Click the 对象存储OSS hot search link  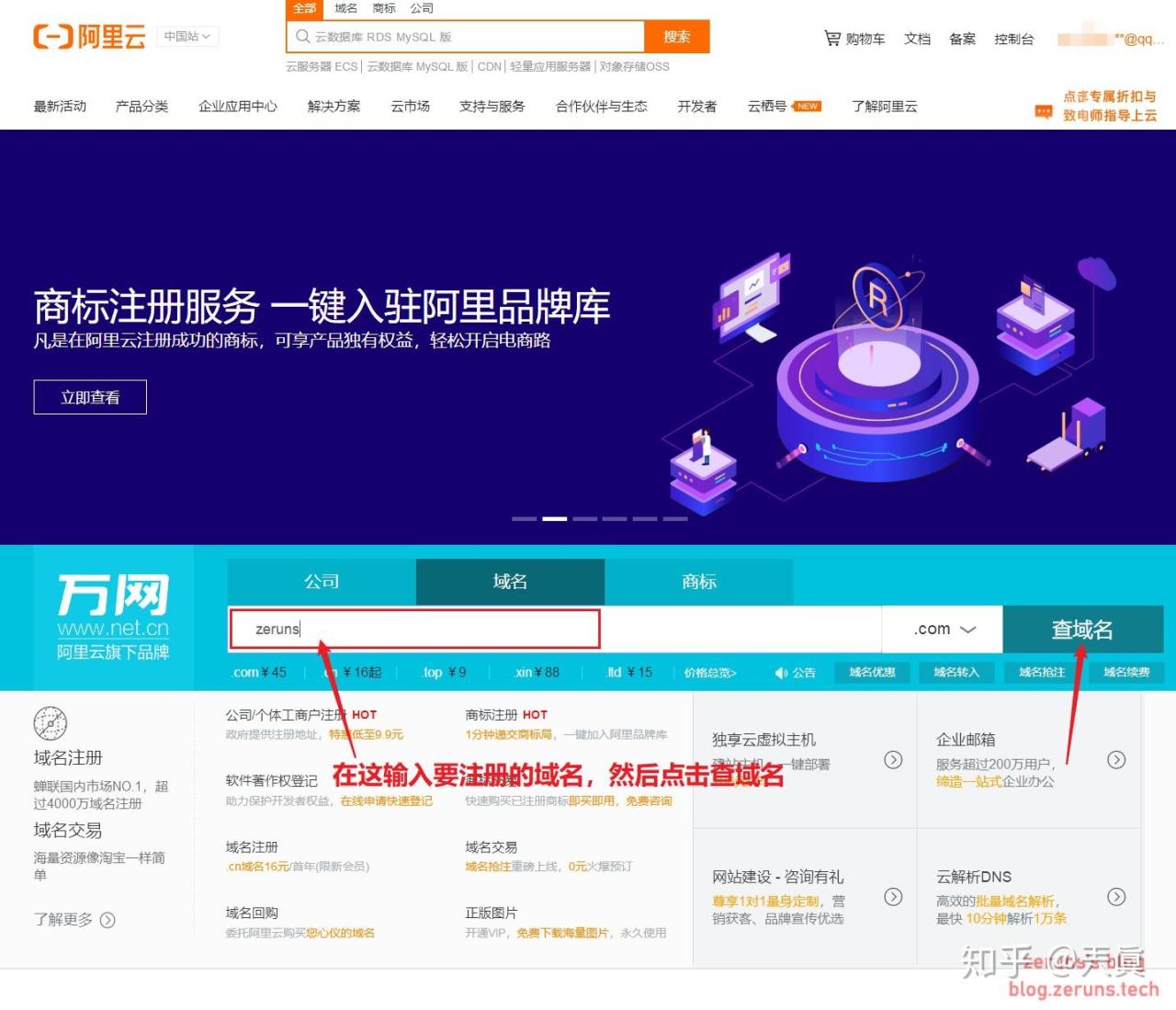(x=635, y=67)
